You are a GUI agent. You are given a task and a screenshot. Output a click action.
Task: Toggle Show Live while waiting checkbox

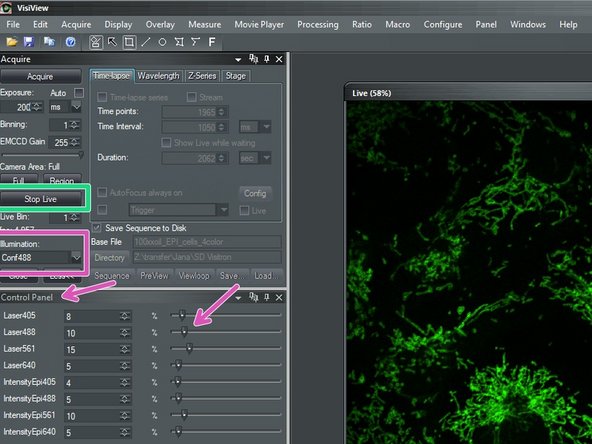point(166,142)
